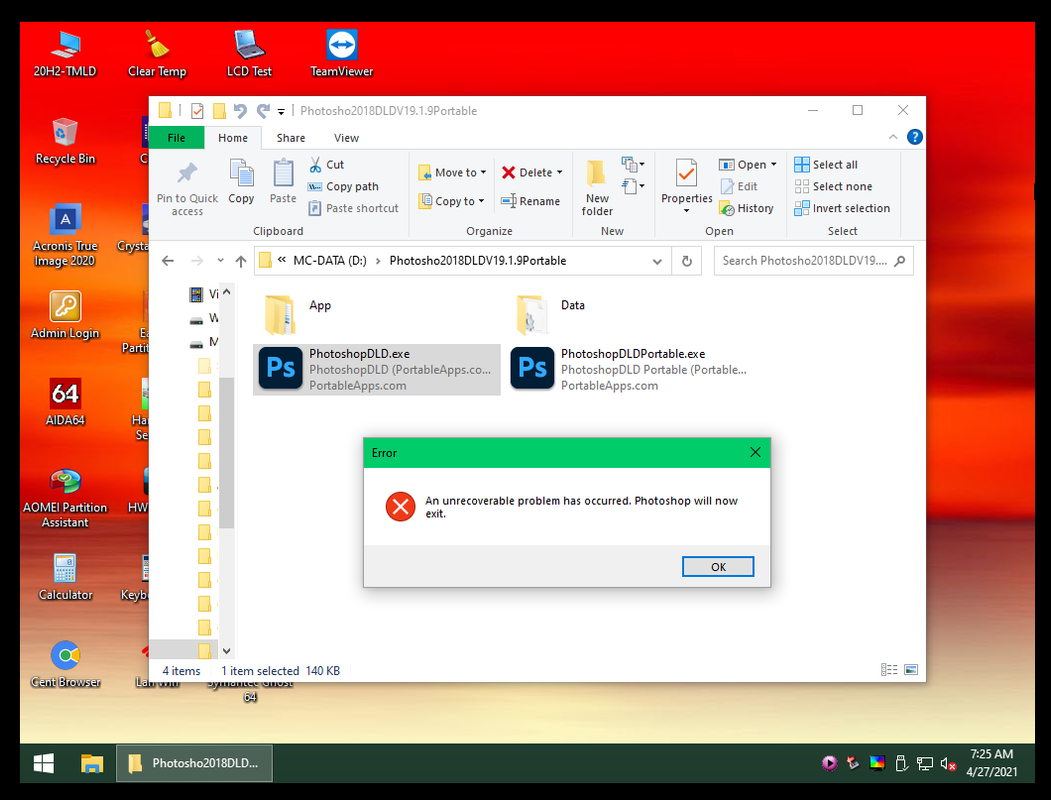Create a New folder

(597, 188)
